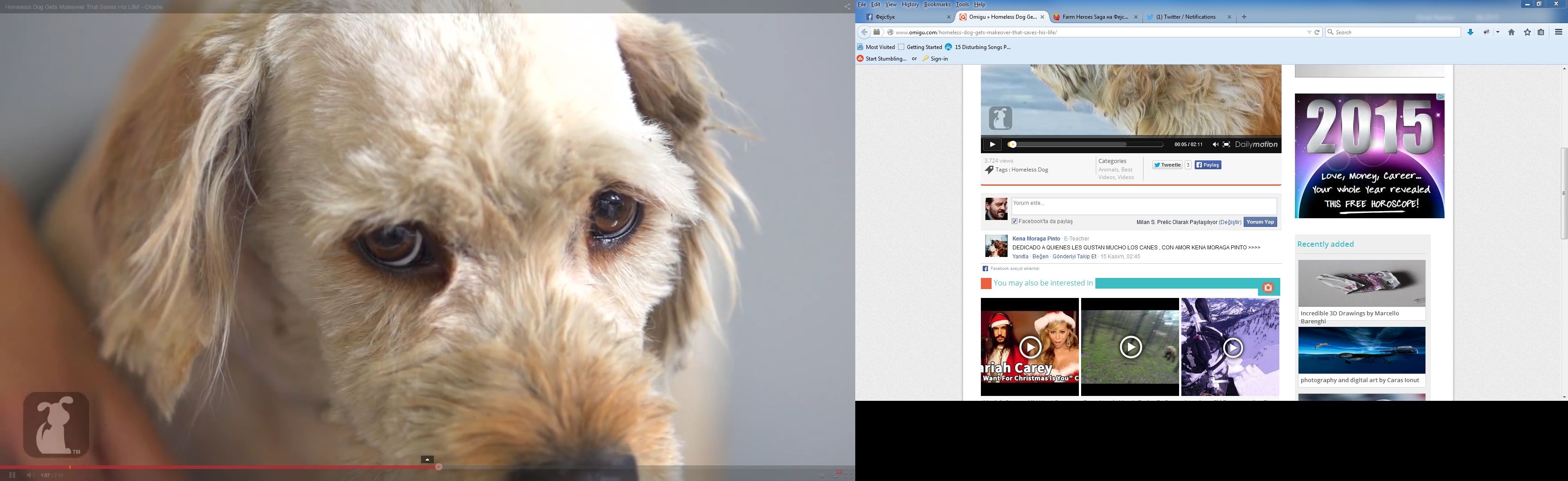This screenshot has height=481, width=1568.
Task: Expand the URL bar history dropdown
Action: pyautogui.click(x=1309, y=32)
